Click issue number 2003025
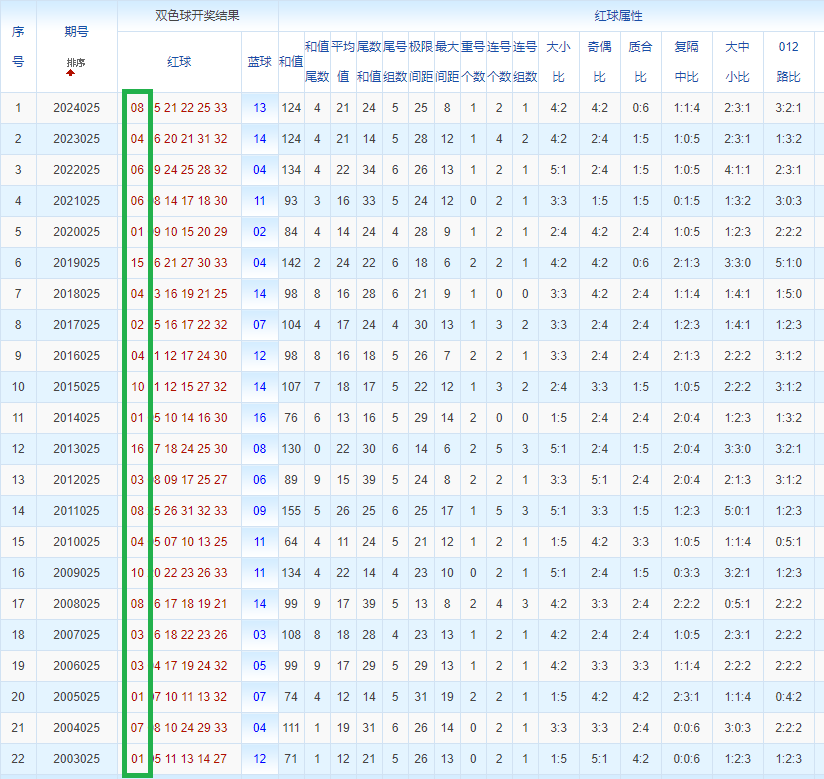The image size is (824, 779). (x=76, y=759)
